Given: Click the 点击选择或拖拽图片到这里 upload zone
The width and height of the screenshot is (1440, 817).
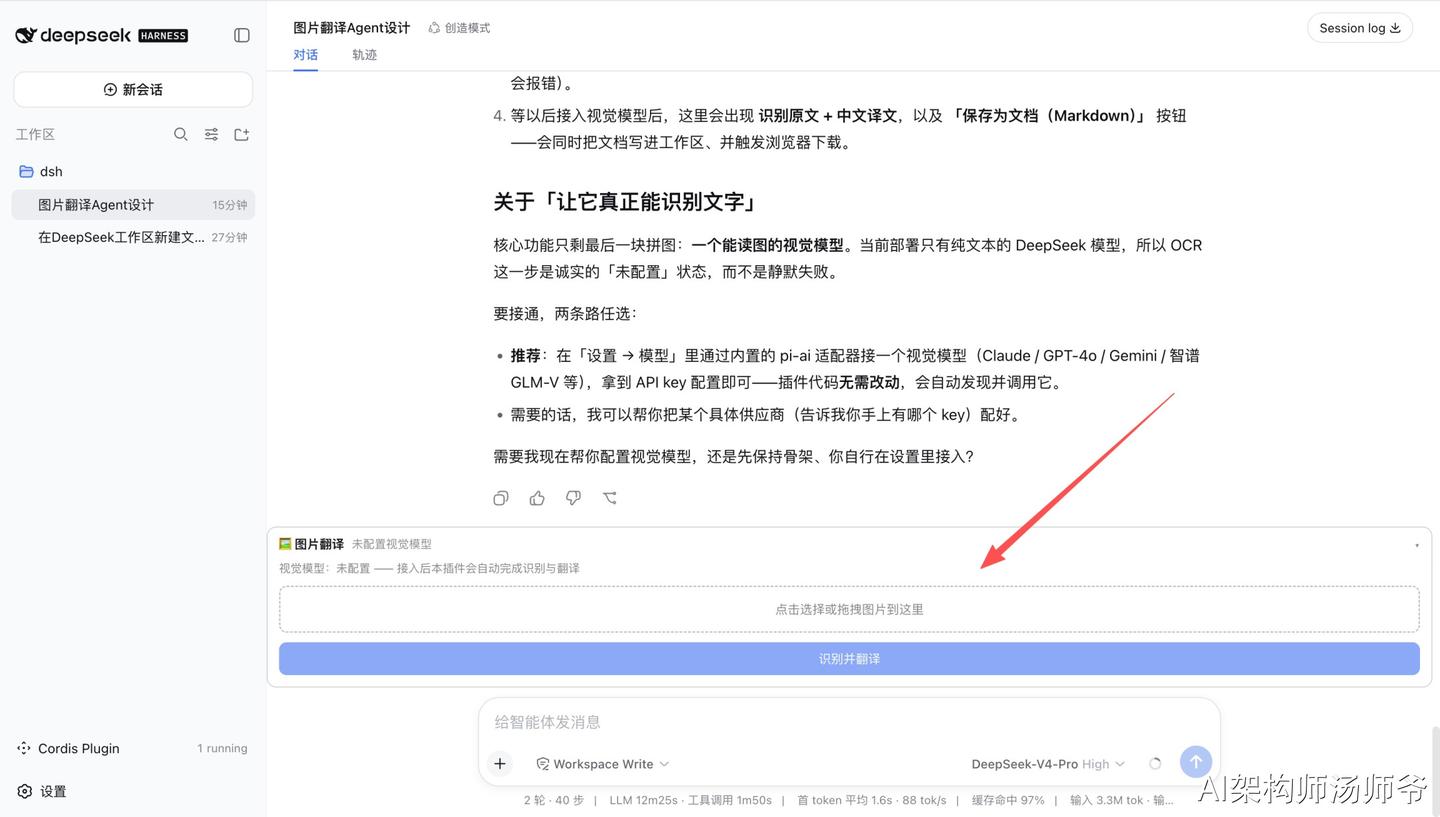Looking at the screenshot, I should [x=849, y=609].
